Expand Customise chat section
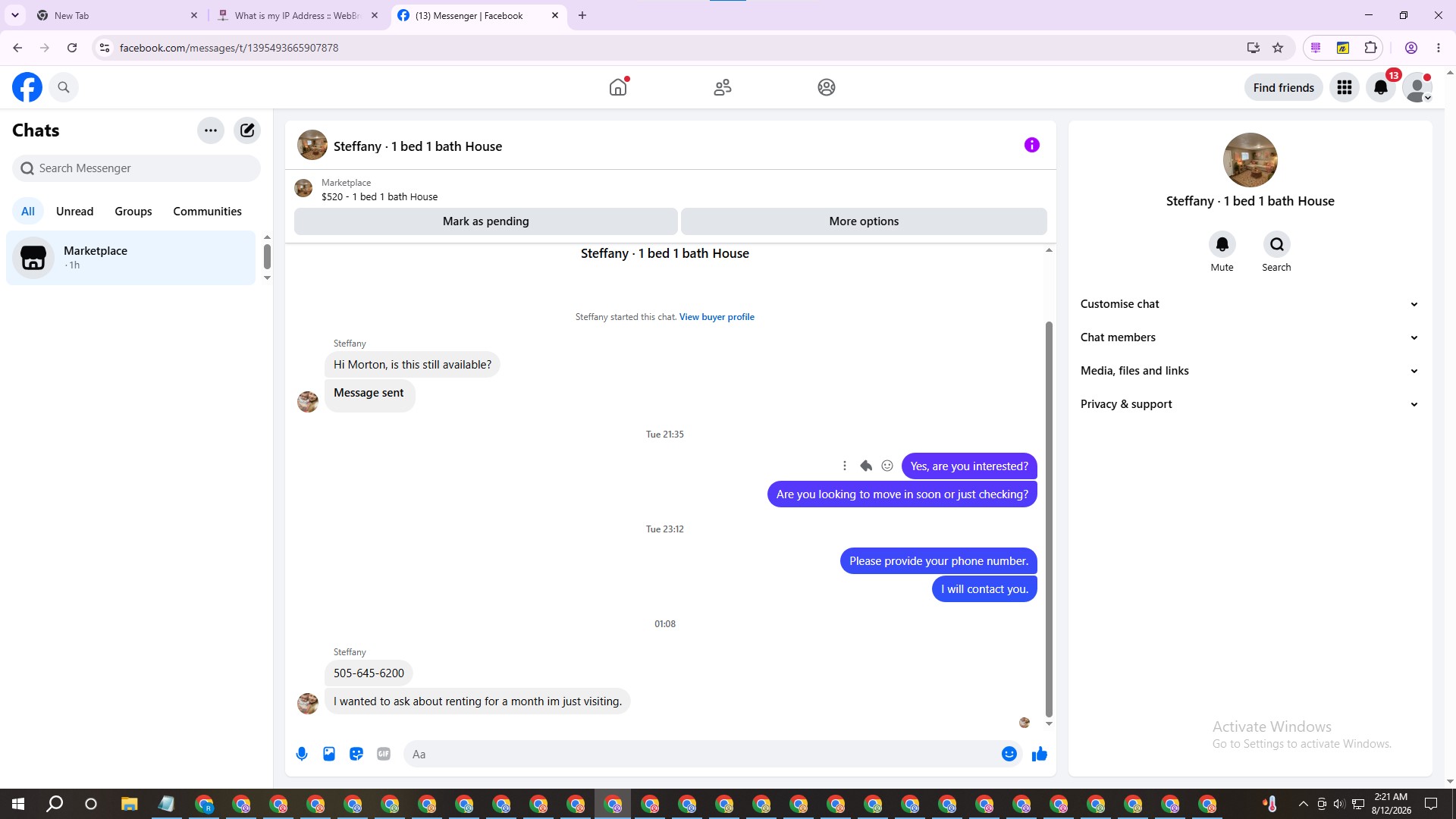Screen dimensions: 1456x819 pos(1249,304)
